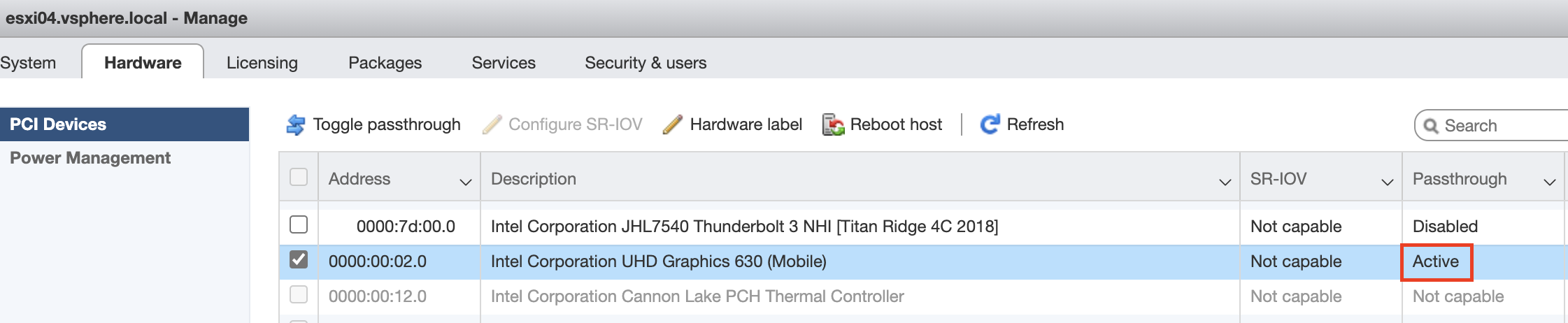This screenshot has width=1568, height=323.
Task: Switch to the Services tab
Action: point(504,63)
